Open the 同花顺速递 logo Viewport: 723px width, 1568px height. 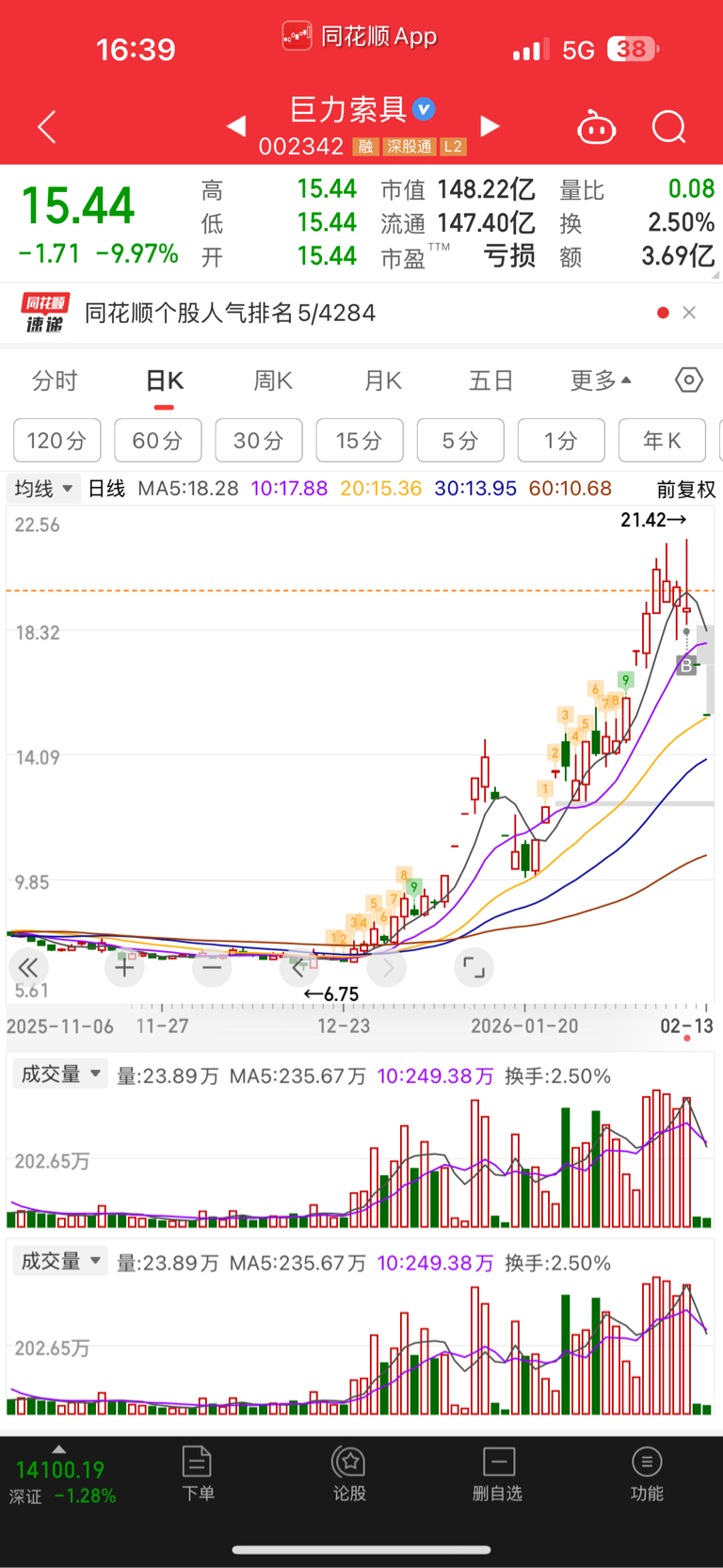pyautogui.click(x=44, y=313)
